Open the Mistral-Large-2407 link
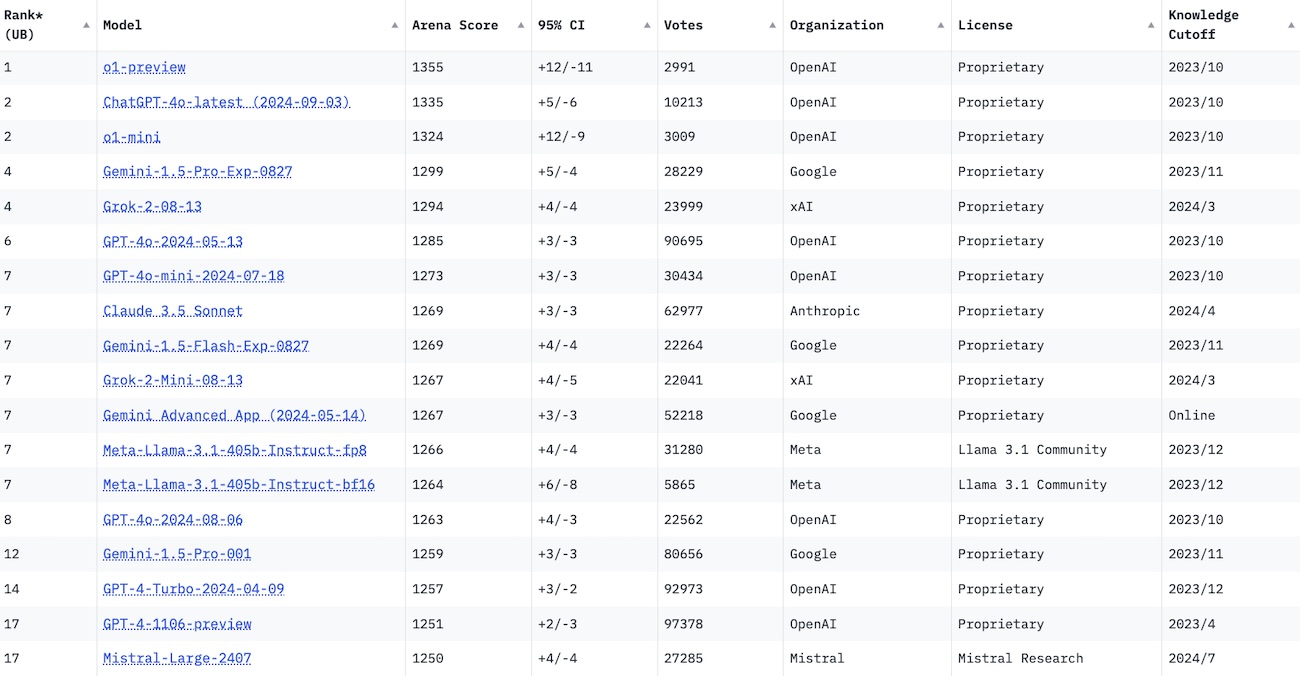 coord(177,658)
